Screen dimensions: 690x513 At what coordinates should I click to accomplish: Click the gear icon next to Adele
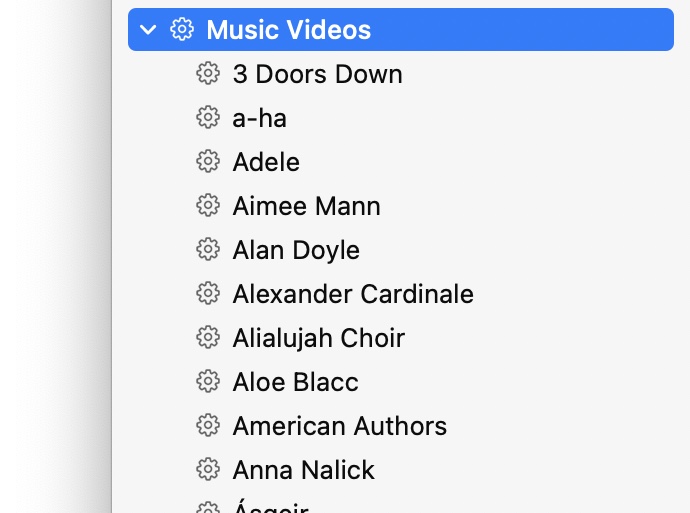(x=207, y=162)
